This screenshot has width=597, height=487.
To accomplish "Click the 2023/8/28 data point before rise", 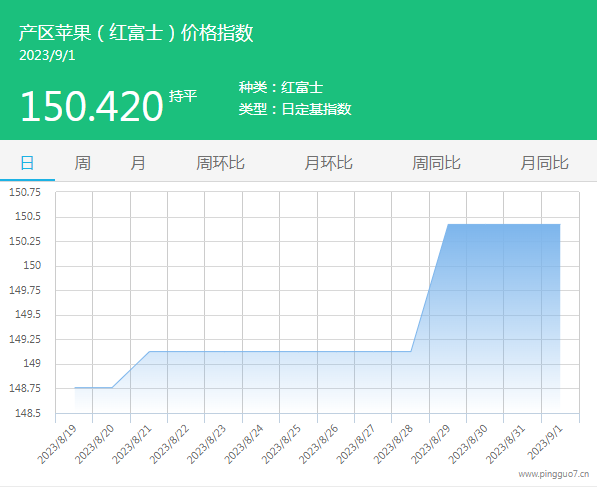I will tap(411, 351).
